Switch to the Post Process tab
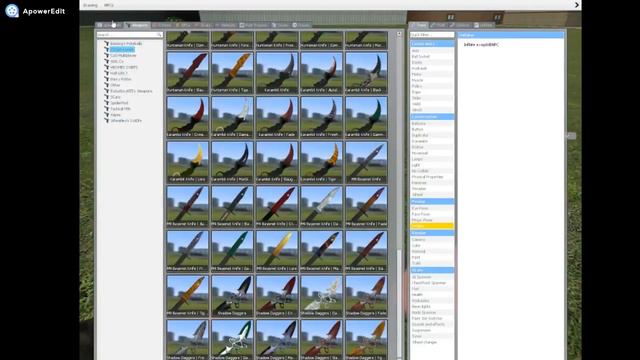The image size is (640, 360). coord(253,25)
